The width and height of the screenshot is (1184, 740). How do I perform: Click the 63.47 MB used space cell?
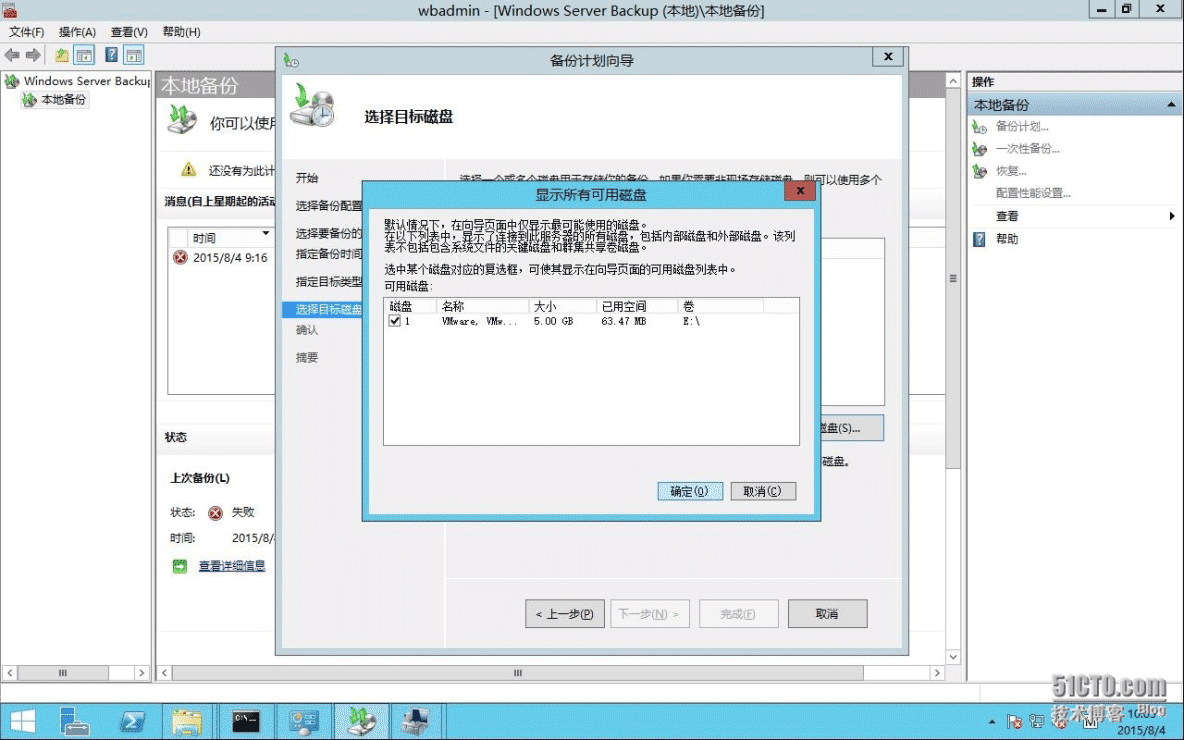pos(624,322)
